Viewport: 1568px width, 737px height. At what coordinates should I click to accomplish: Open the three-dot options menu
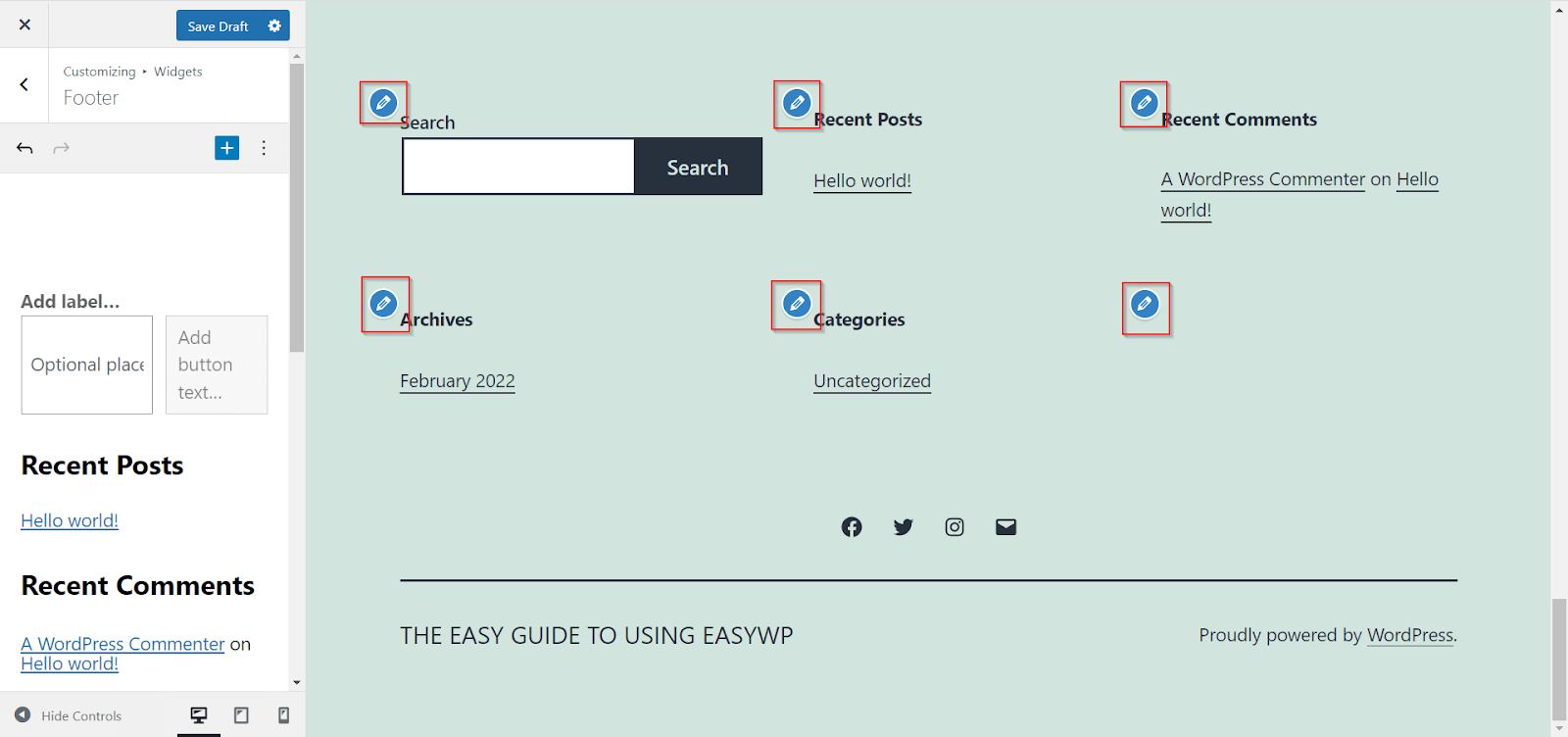264,148
